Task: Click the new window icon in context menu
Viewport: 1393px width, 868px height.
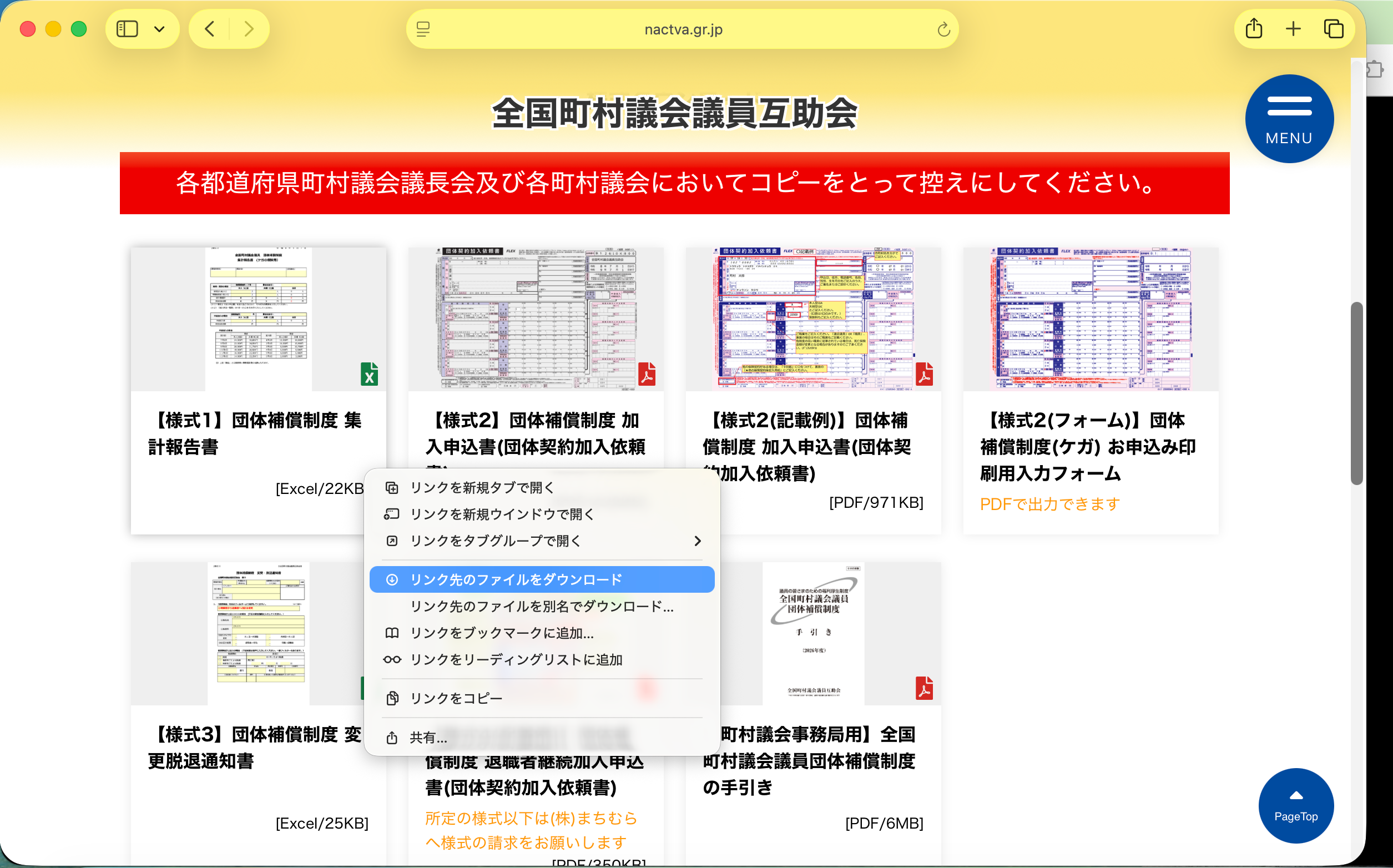Action: [x=392, y=514]
